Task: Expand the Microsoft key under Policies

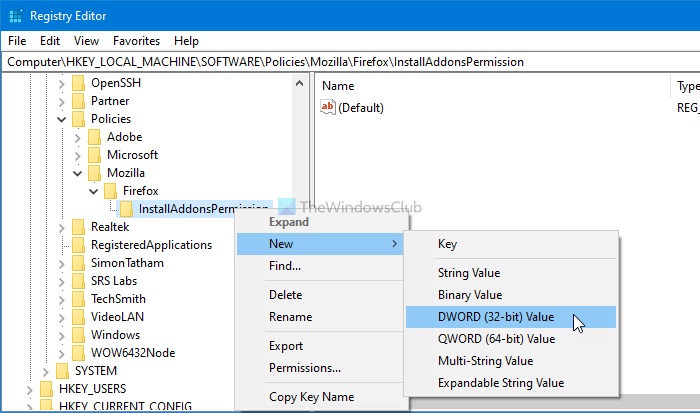Action: 78,156
